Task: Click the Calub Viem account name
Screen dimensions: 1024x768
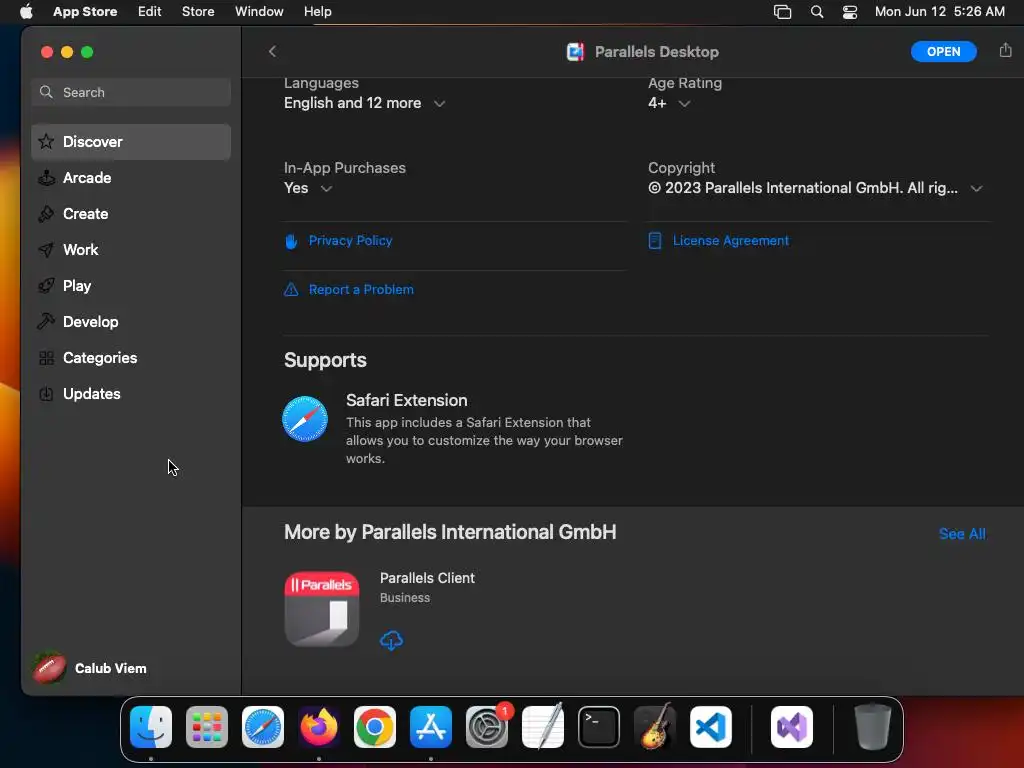Action: tap(110, 668)
